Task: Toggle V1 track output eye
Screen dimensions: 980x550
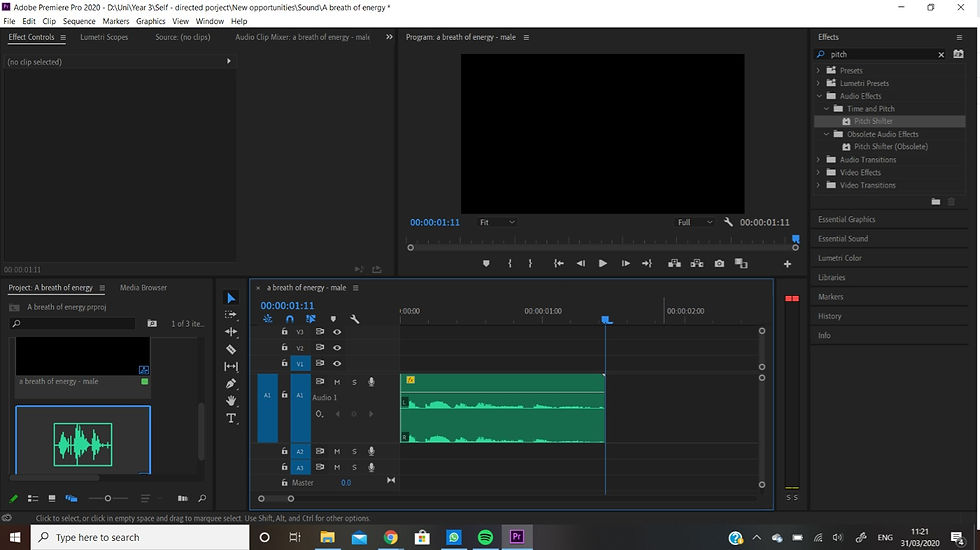Action: [x=337, y=363]
